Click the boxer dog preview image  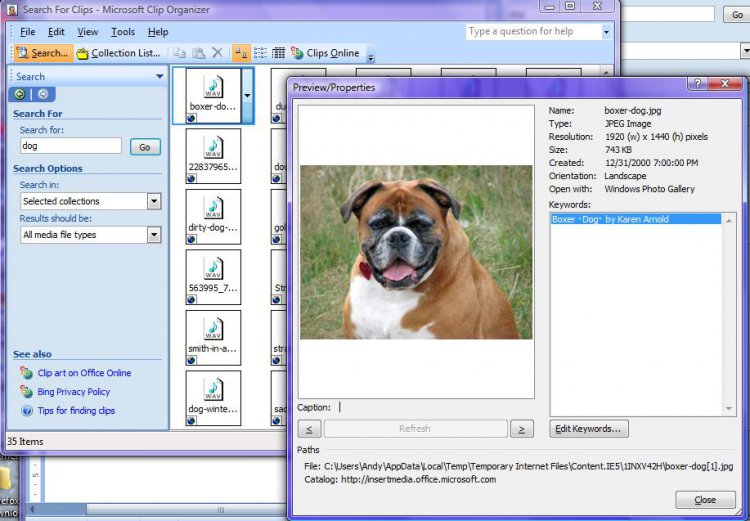[x=416, y=252]
